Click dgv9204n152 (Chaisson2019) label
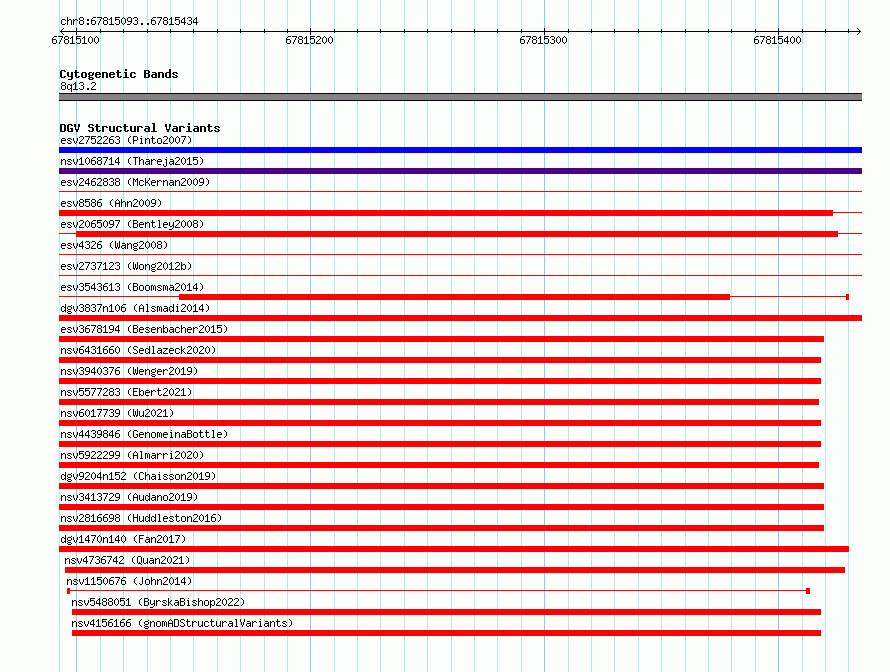Viewport: 890px width, 672px height. point(138,476)
